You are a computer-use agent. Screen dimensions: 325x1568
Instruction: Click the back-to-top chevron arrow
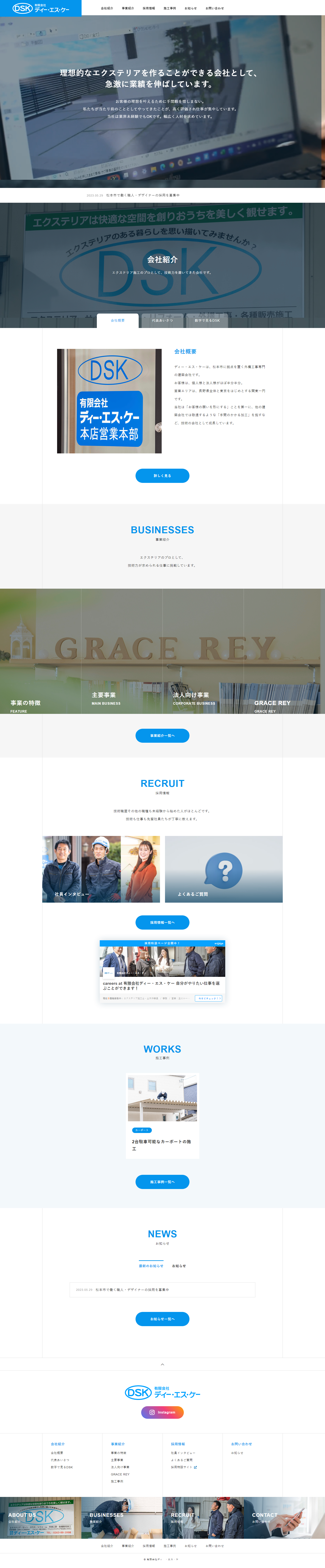click(162, 1365)
